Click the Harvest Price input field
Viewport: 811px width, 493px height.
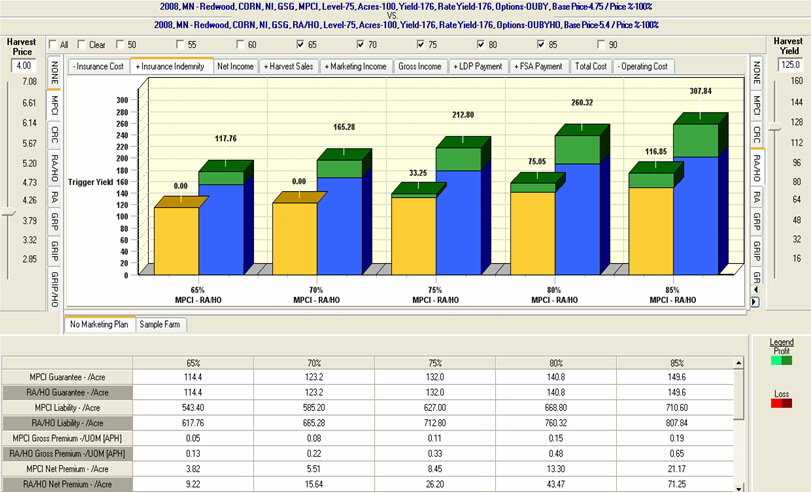[24, 66]
